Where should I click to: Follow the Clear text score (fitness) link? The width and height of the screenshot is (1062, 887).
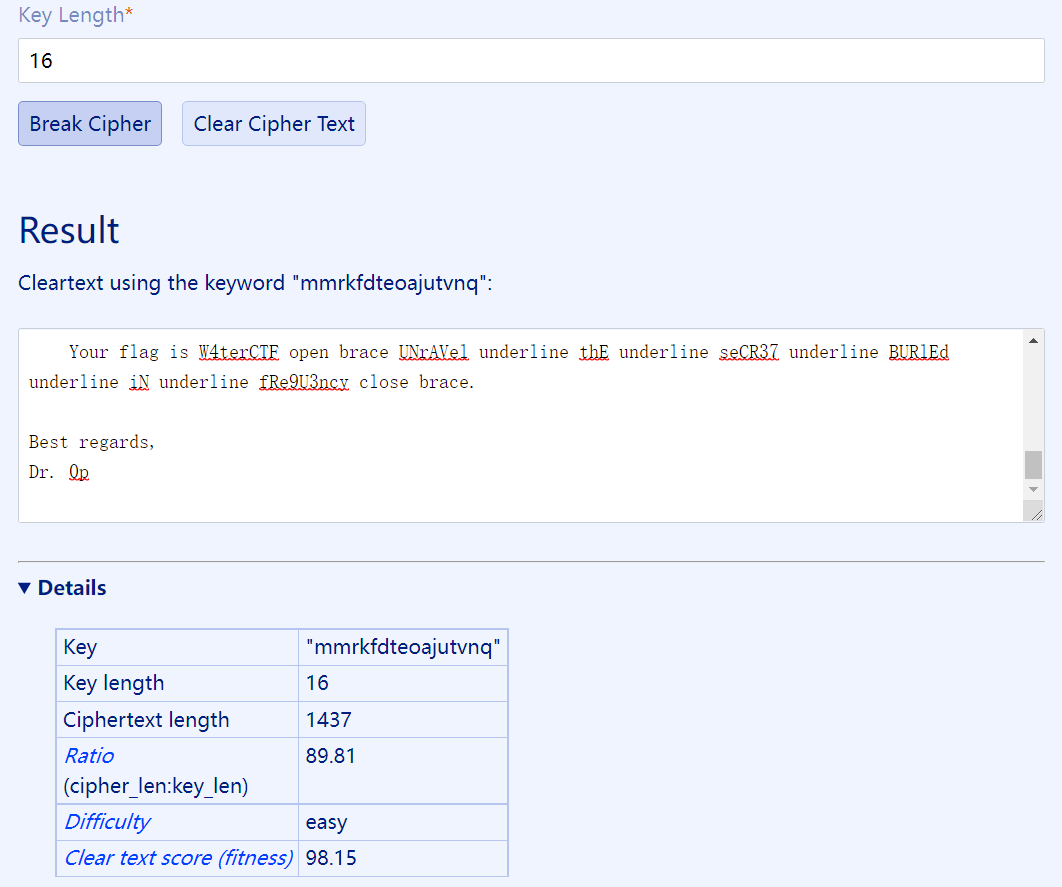click(x=178, y=858)
